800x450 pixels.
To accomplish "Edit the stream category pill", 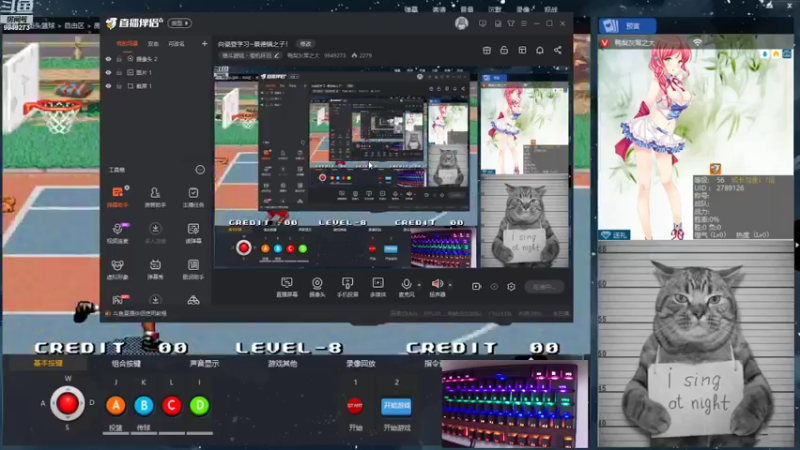I will tap(251, 56).
